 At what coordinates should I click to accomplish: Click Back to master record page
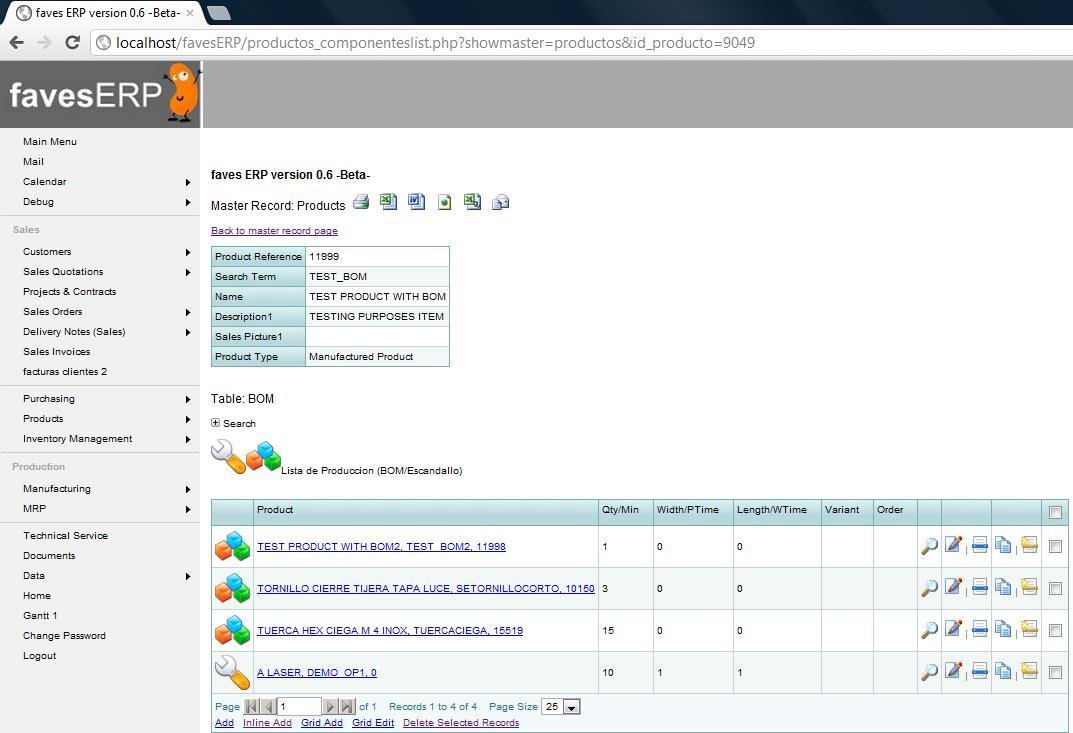274,230
